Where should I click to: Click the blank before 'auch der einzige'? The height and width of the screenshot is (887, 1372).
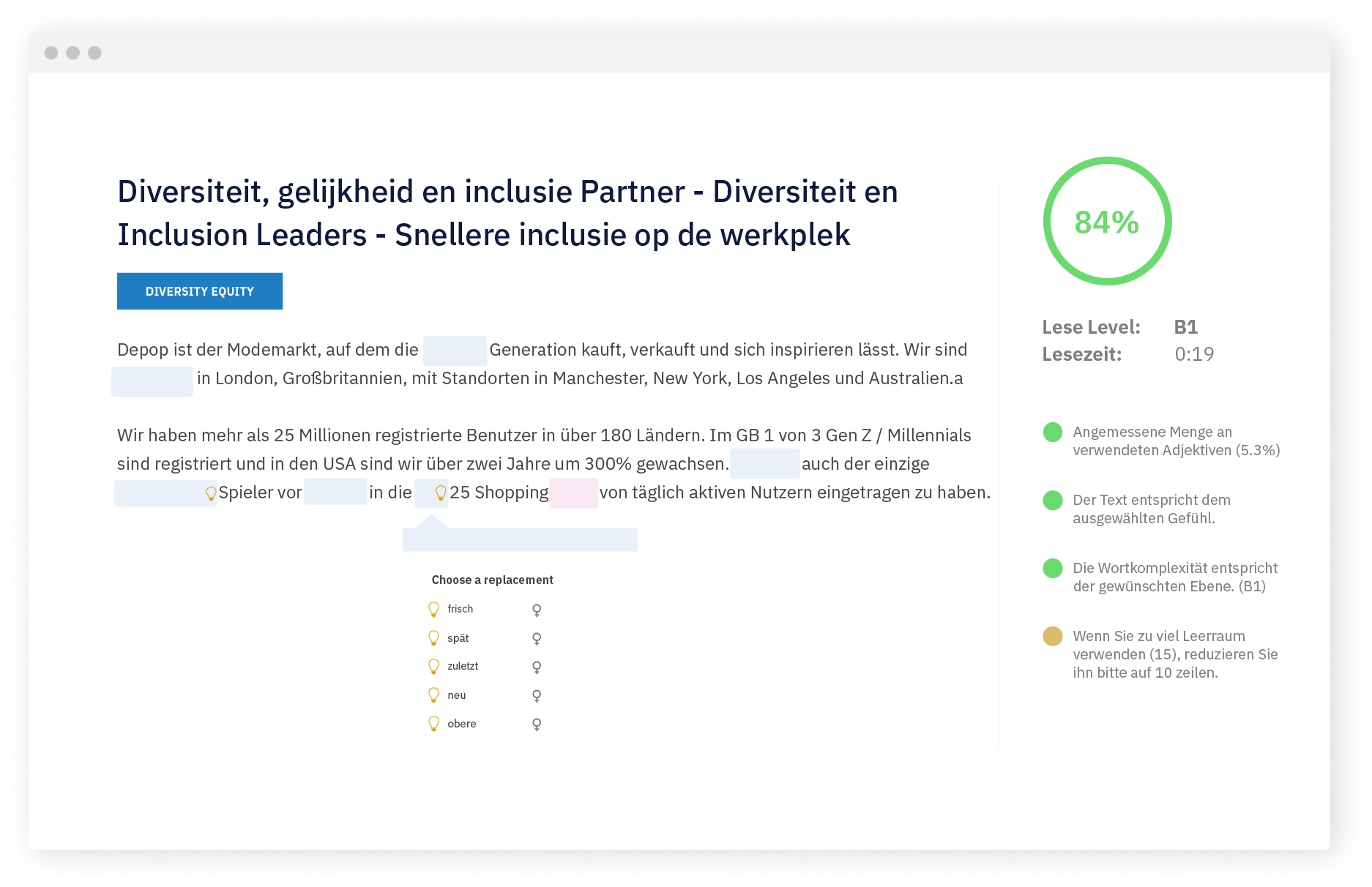coord(764,463)
